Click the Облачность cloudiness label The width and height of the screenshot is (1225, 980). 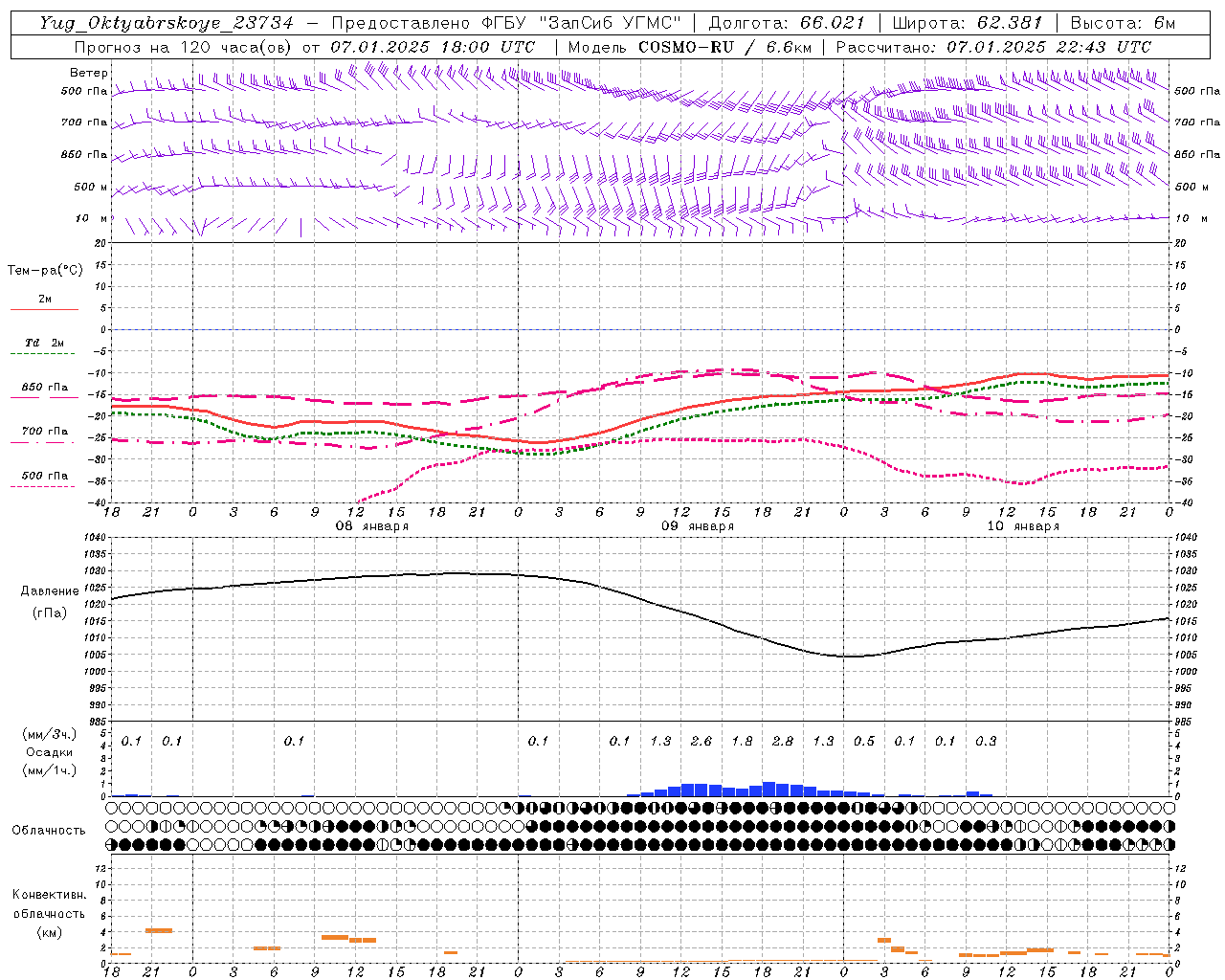pos(49,831)
